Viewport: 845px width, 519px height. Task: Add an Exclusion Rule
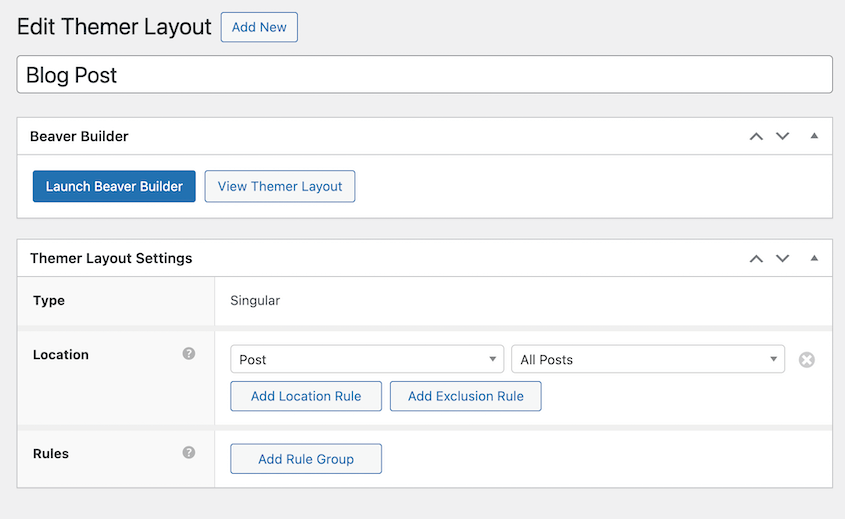point(466,396)
